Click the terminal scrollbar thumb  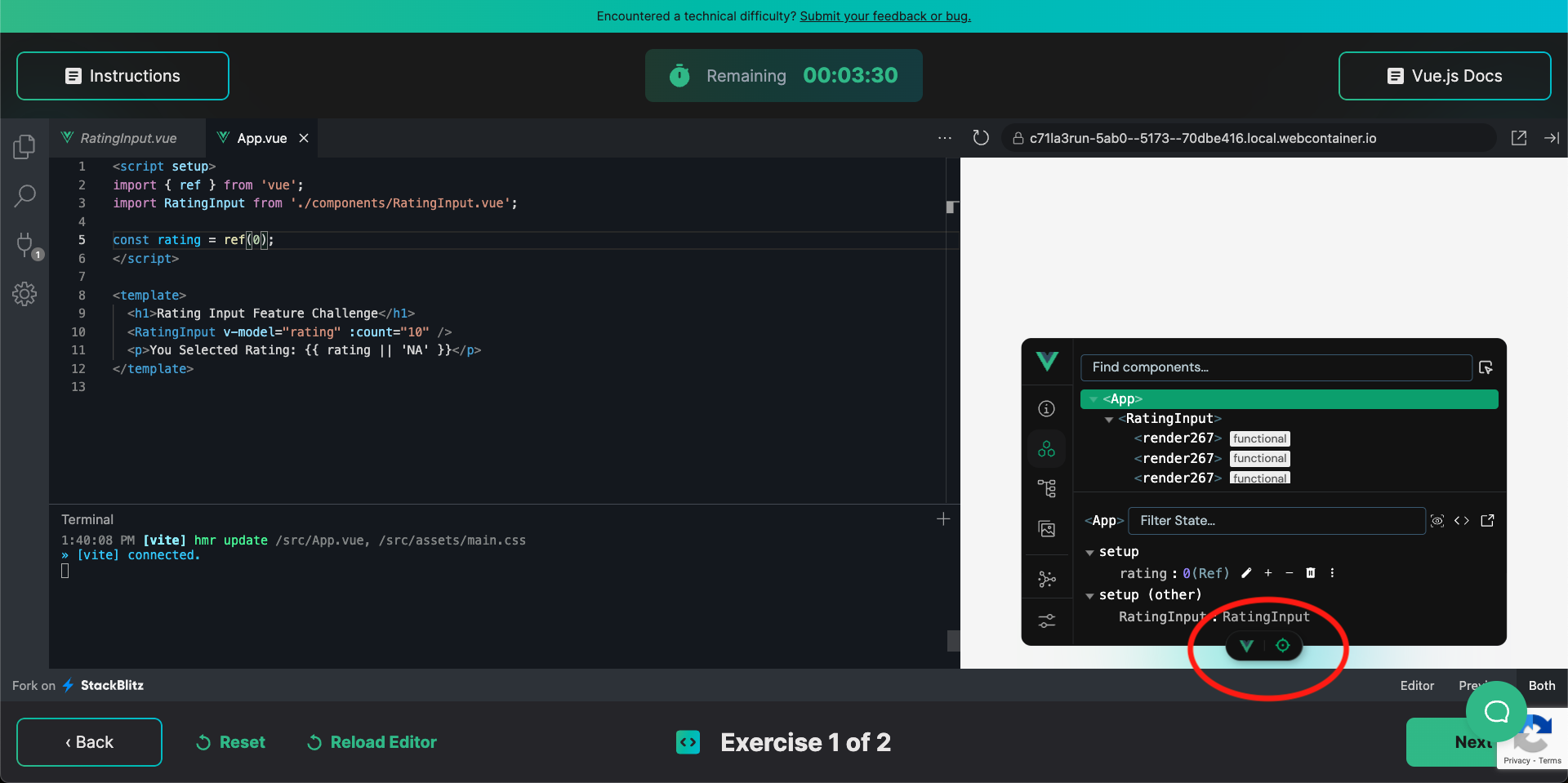click(953, 641)
